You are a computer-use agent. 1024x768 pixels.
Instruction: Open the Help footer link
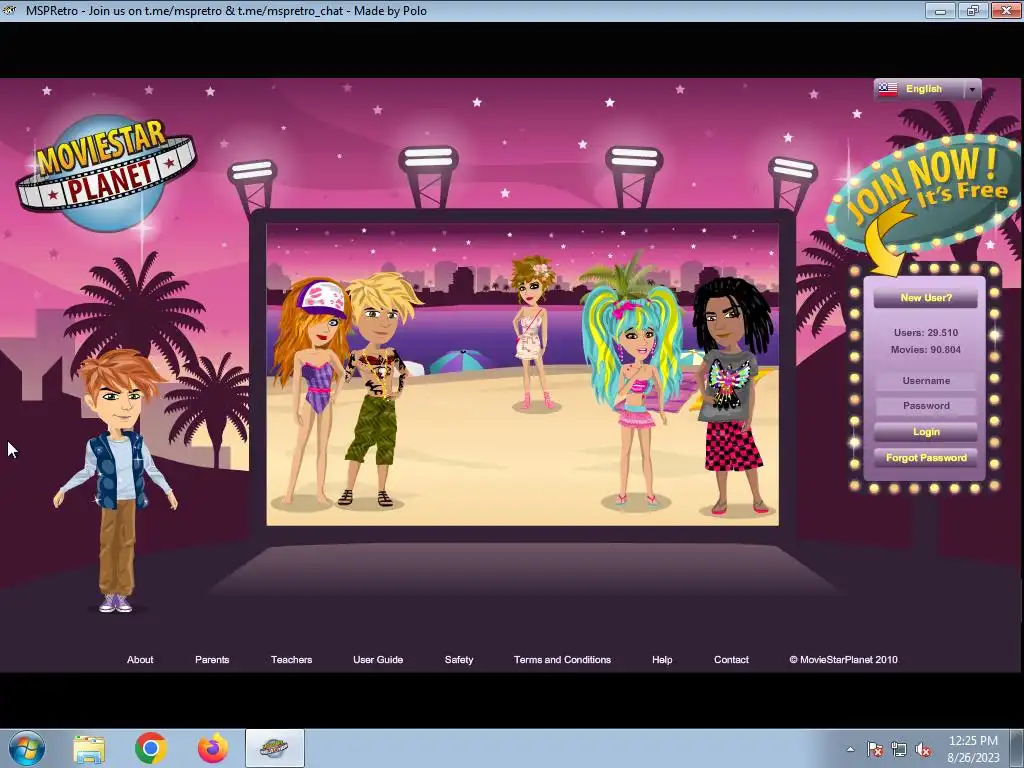662,660
